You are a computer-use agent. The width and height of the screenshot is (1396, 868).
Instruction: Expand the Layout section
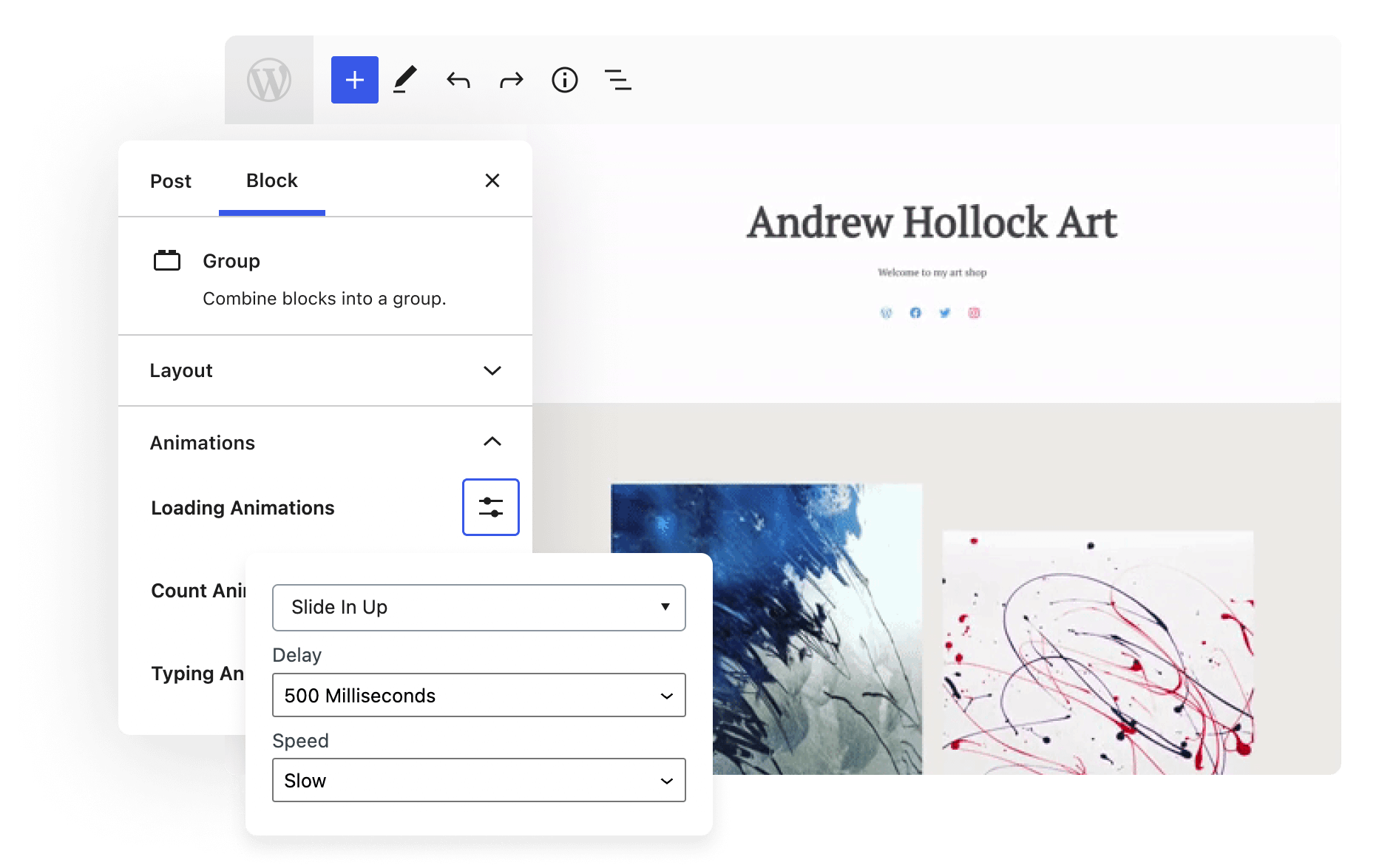click(x=492, y=370)
